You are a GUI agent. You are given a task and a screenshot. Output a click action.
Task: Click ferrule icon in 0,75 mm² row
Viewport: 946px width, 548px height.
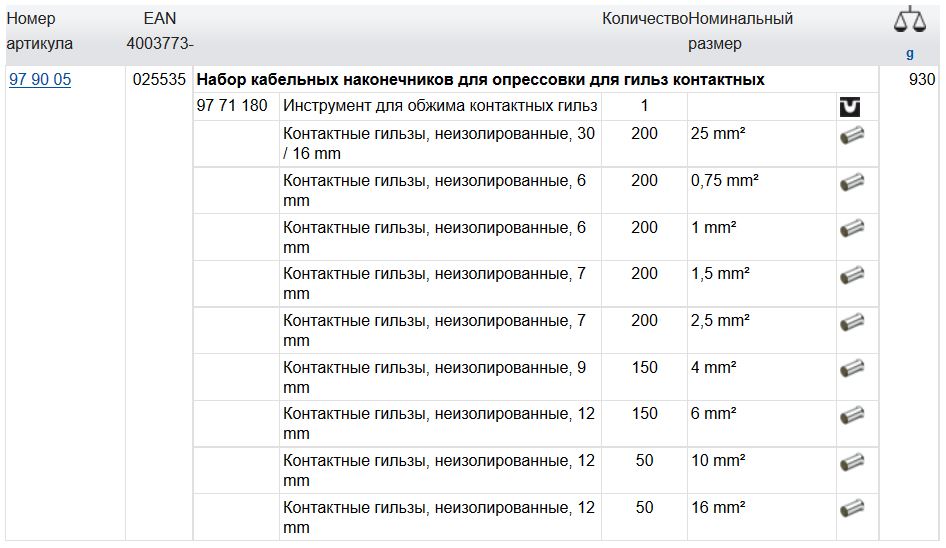[851, 182]
